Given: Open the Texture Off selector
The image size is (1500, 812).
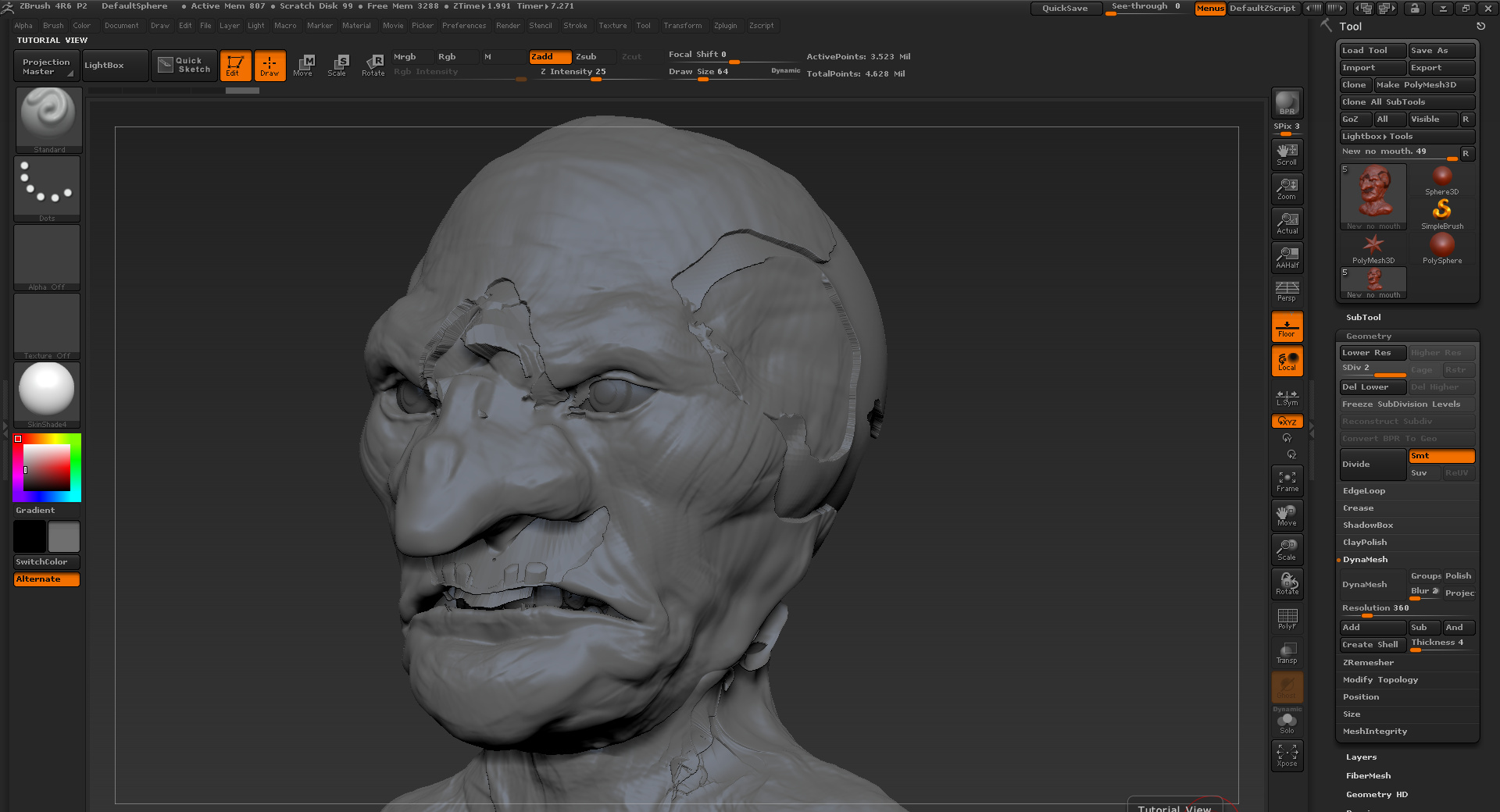Looking at the screenshot, I should pyautogui.click(x=47, y=326).
